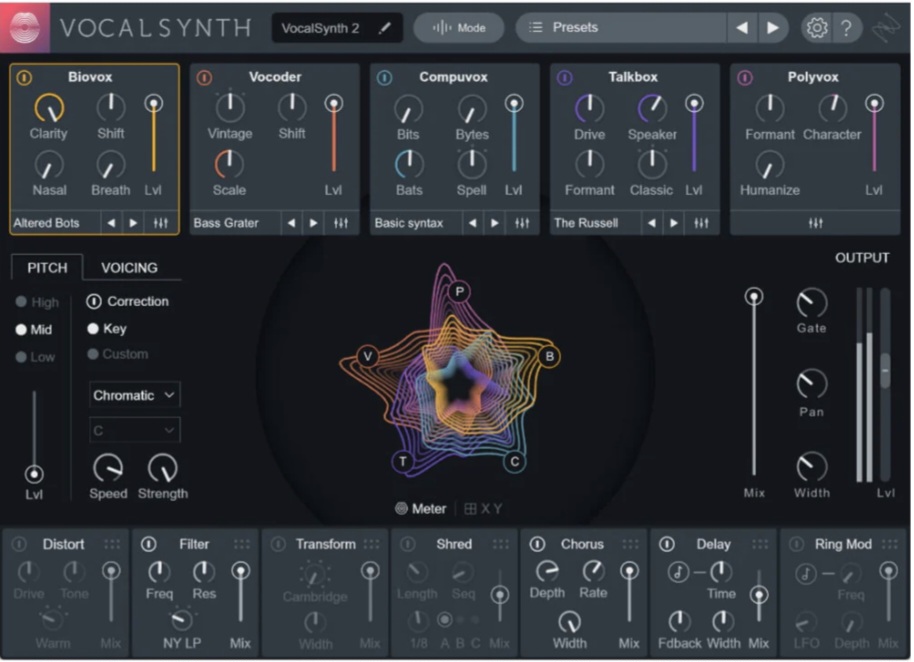Screen dimensions: 914x662
Task: Open the settings gear icon
Action: click(817, 28)
